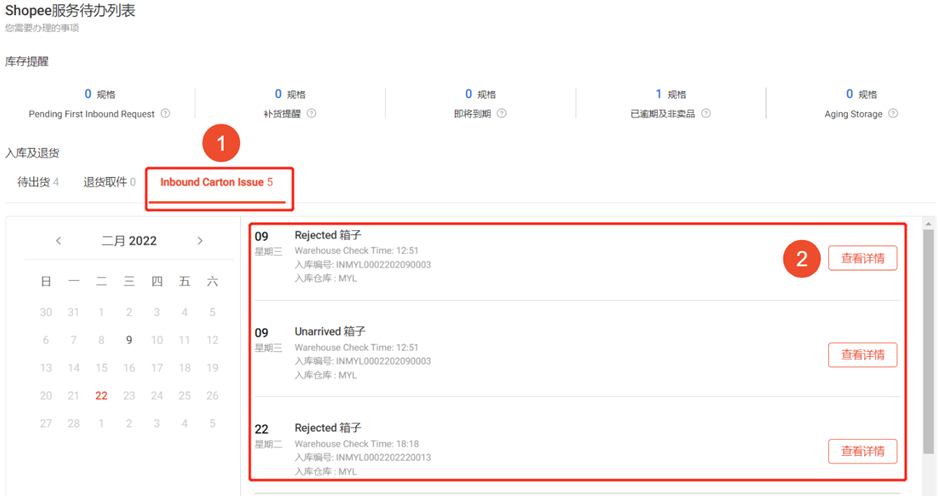Select date 23 in calendar
This screenshot has height=500, width=940.
(x=129, y=396)
